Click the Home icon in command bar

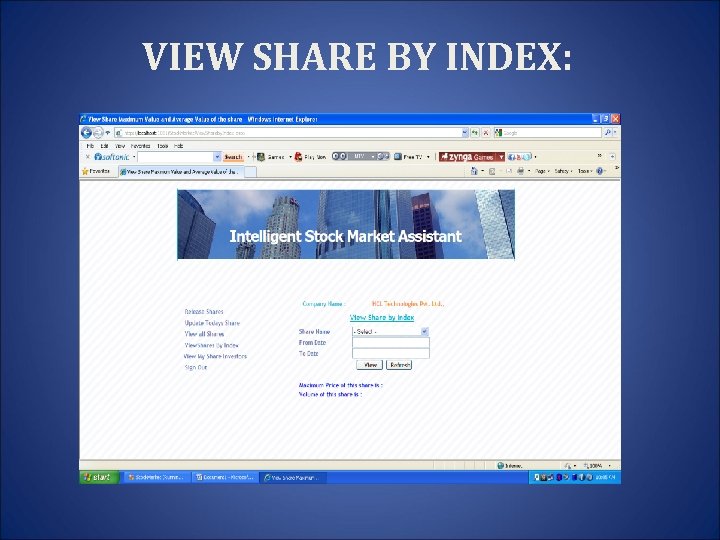pos(474,171)
